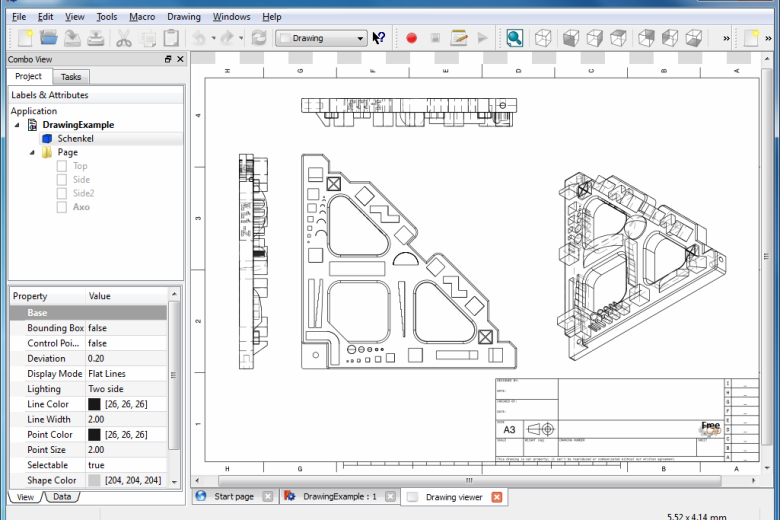Toggle the Side view checkbox

click(62, 180)
